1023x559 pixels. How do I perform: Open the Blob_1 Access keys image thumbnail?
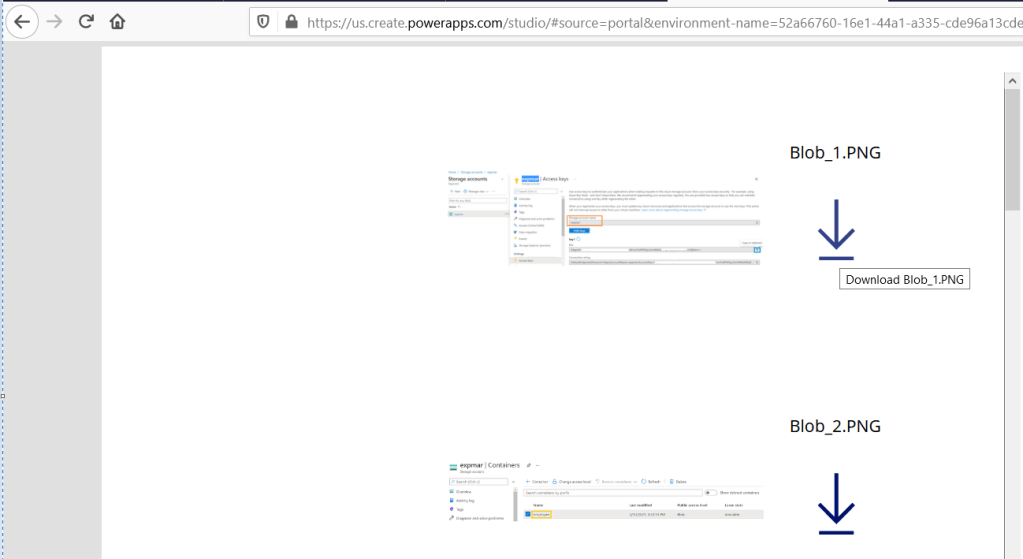pos(605,218)
